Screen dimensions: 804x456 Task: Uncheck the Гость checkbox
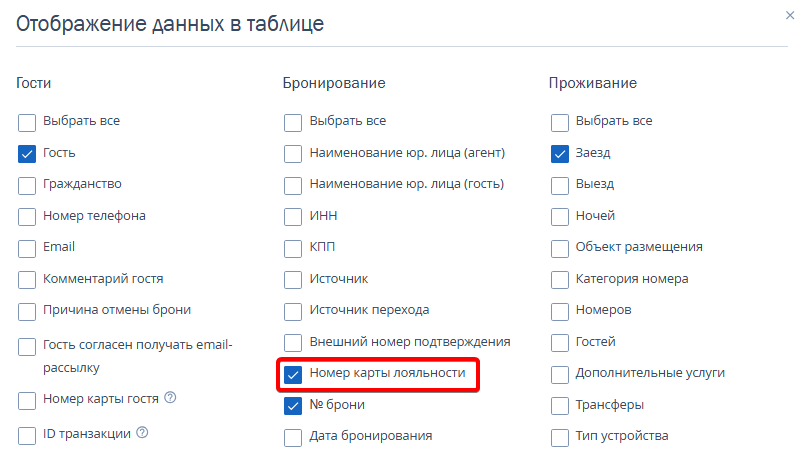(x=27, y=154)
